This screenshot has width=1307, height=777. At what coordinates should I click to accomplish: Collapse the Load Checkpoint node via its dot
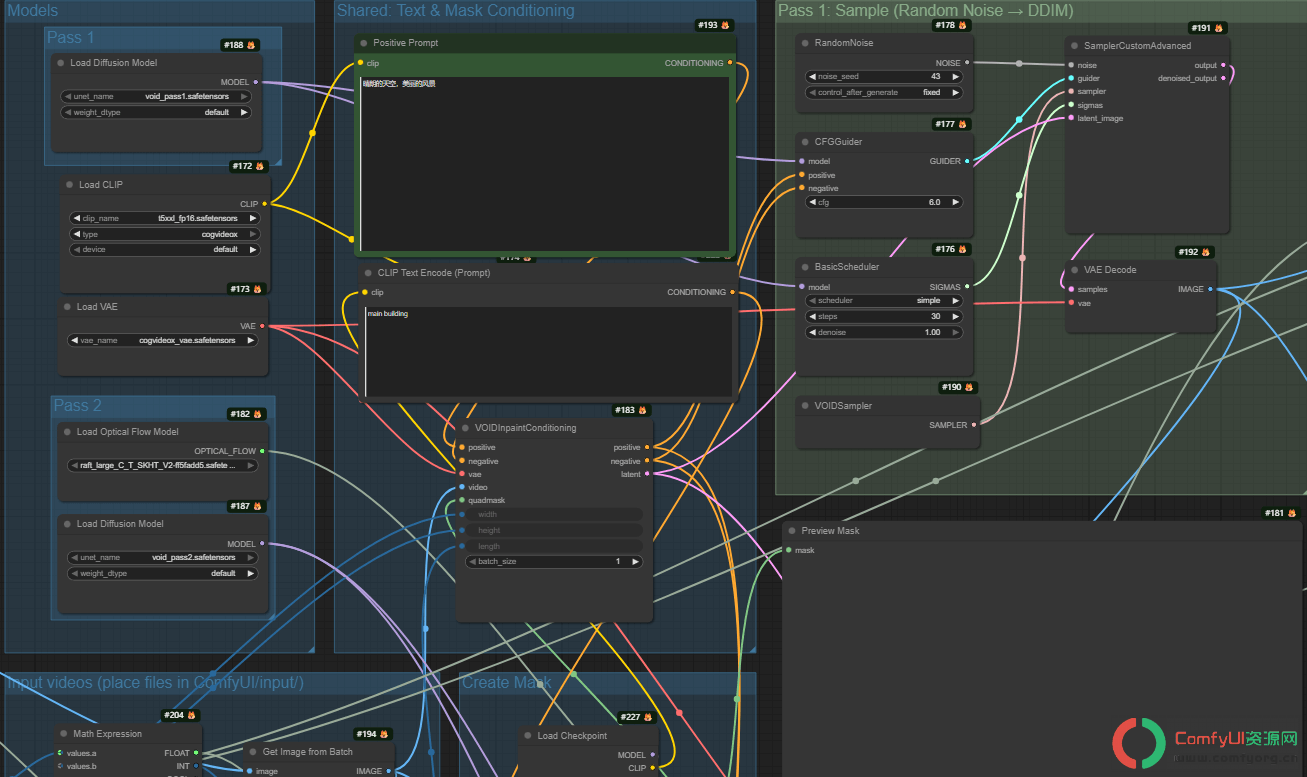pyautogui.click(x=526, y=736)
